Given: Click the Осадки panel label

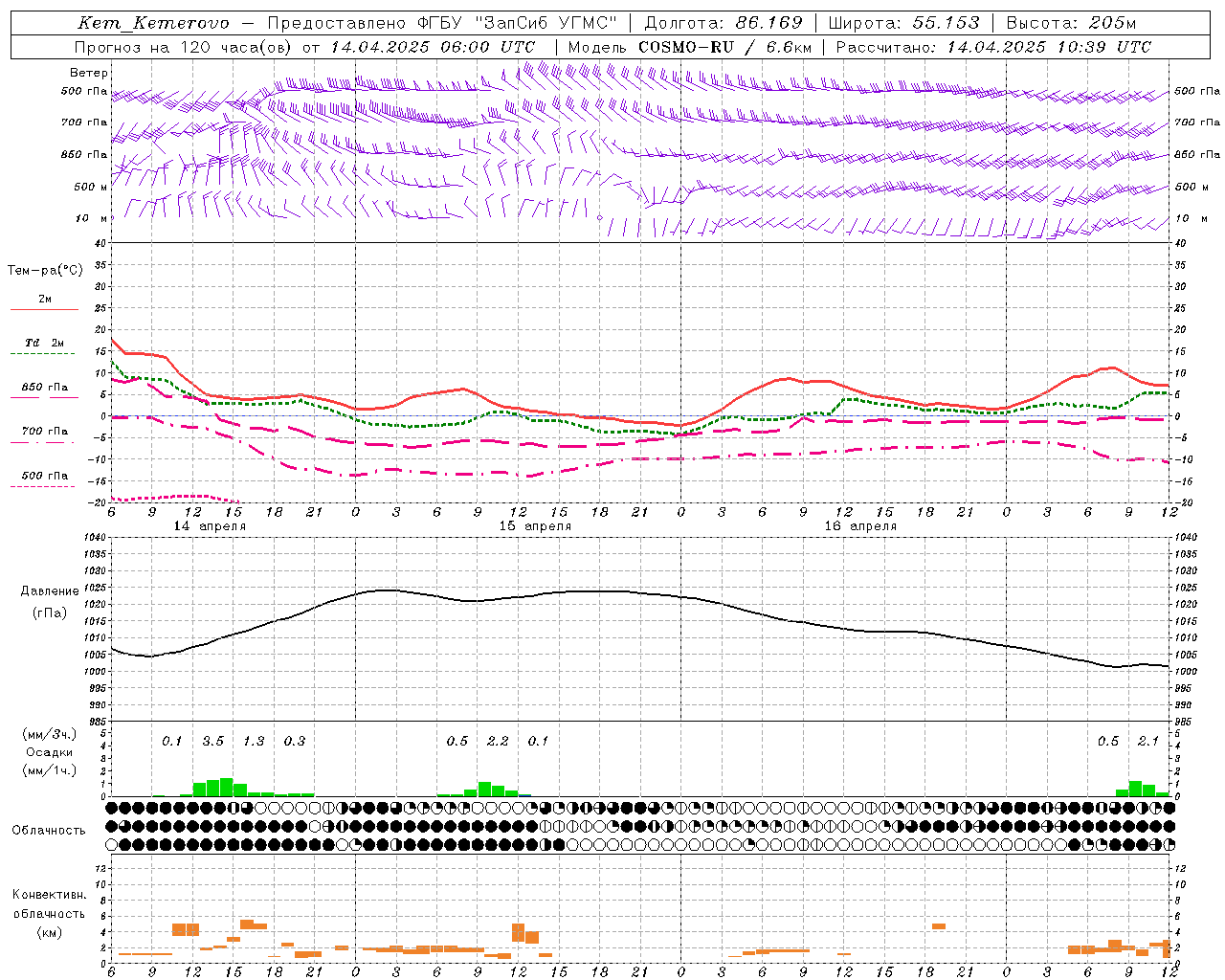Looking at the screenshot, I should click(49, 752).
